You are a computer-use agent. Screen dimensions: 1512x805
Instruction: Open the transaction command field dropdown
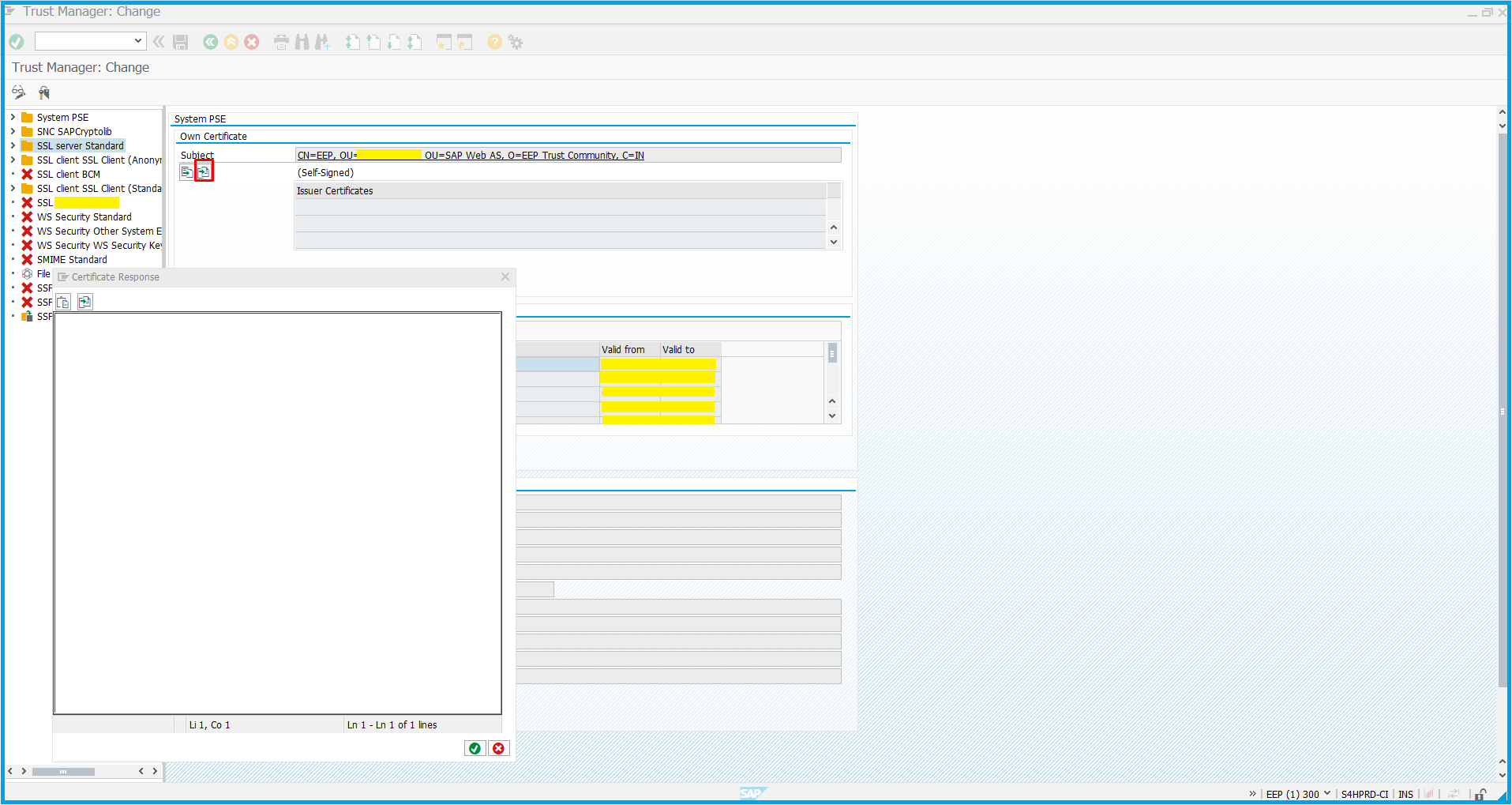138,41
